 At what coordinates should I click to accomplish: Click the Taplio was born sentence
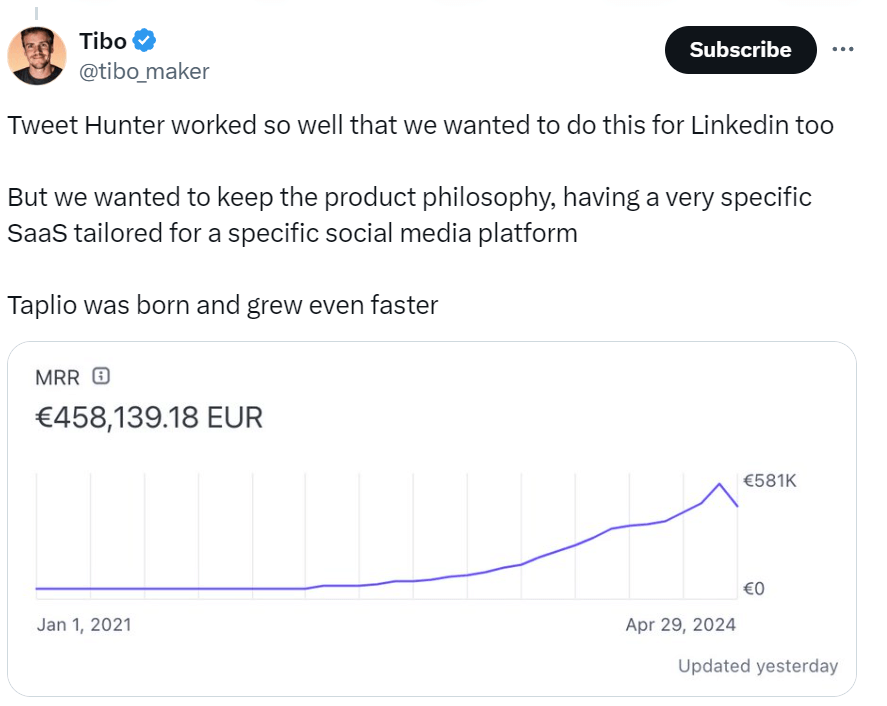tap(222, 305)
